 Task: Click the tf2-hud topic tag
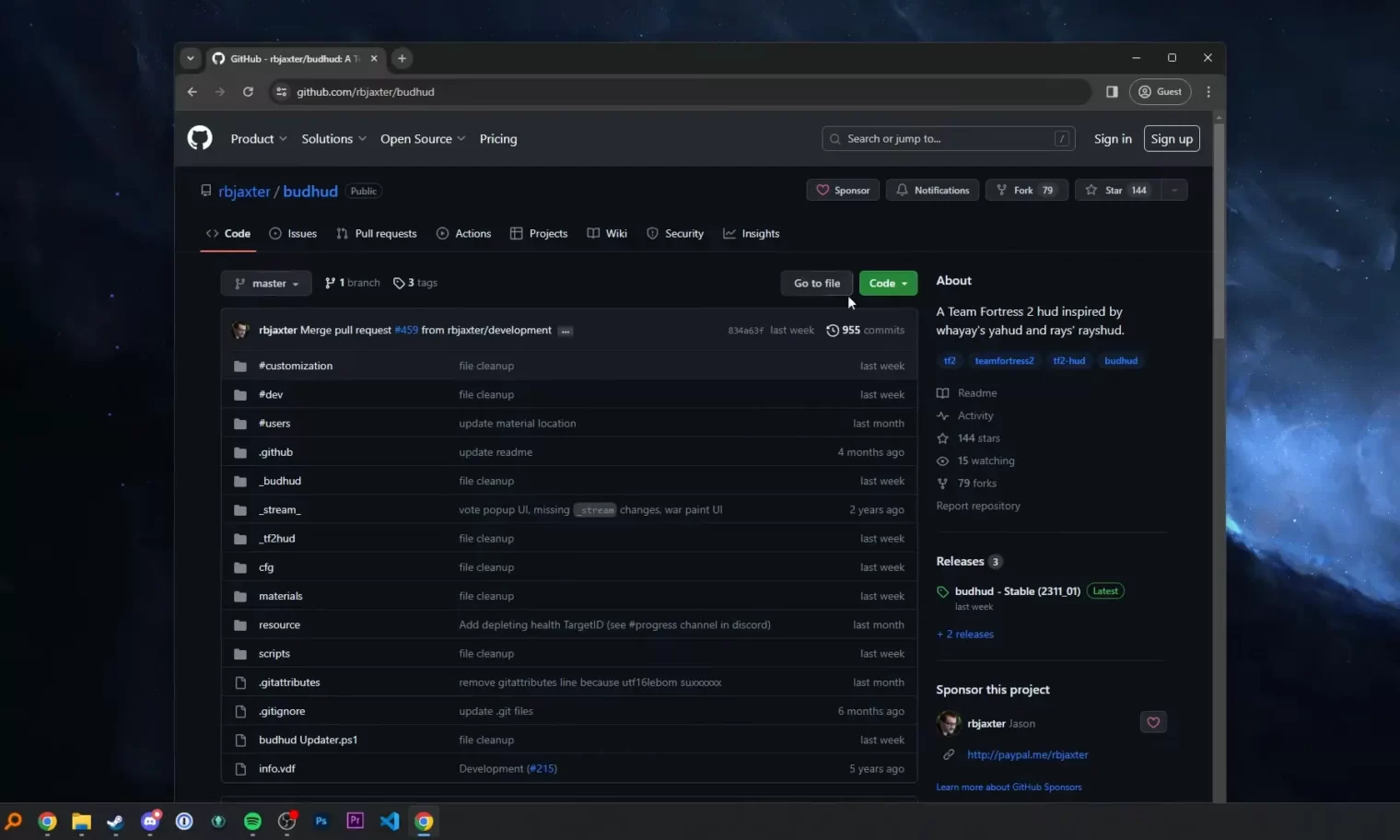point(1068,361)
